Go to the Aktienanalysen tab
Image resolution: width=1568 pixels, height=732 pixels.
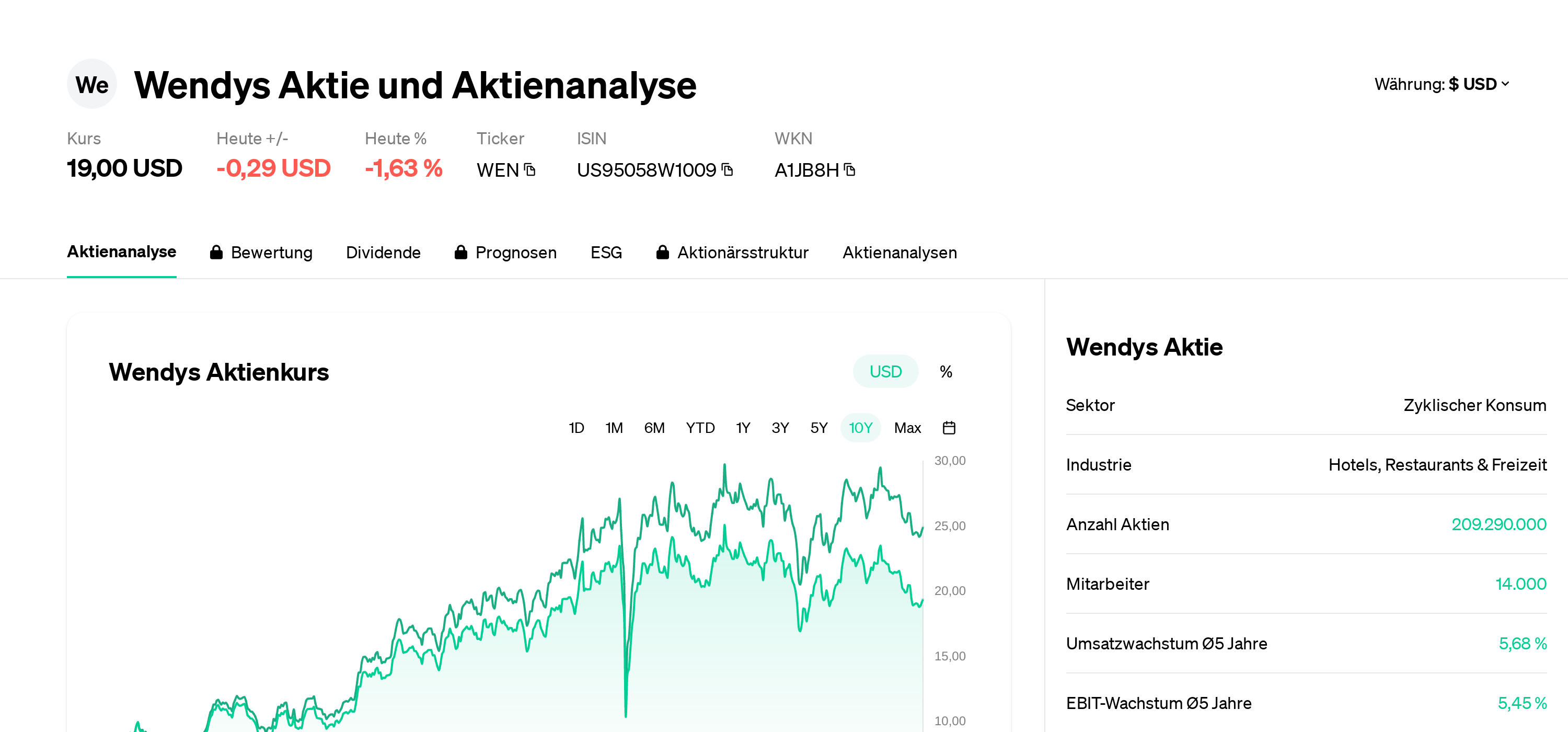[x=900, y=252]
